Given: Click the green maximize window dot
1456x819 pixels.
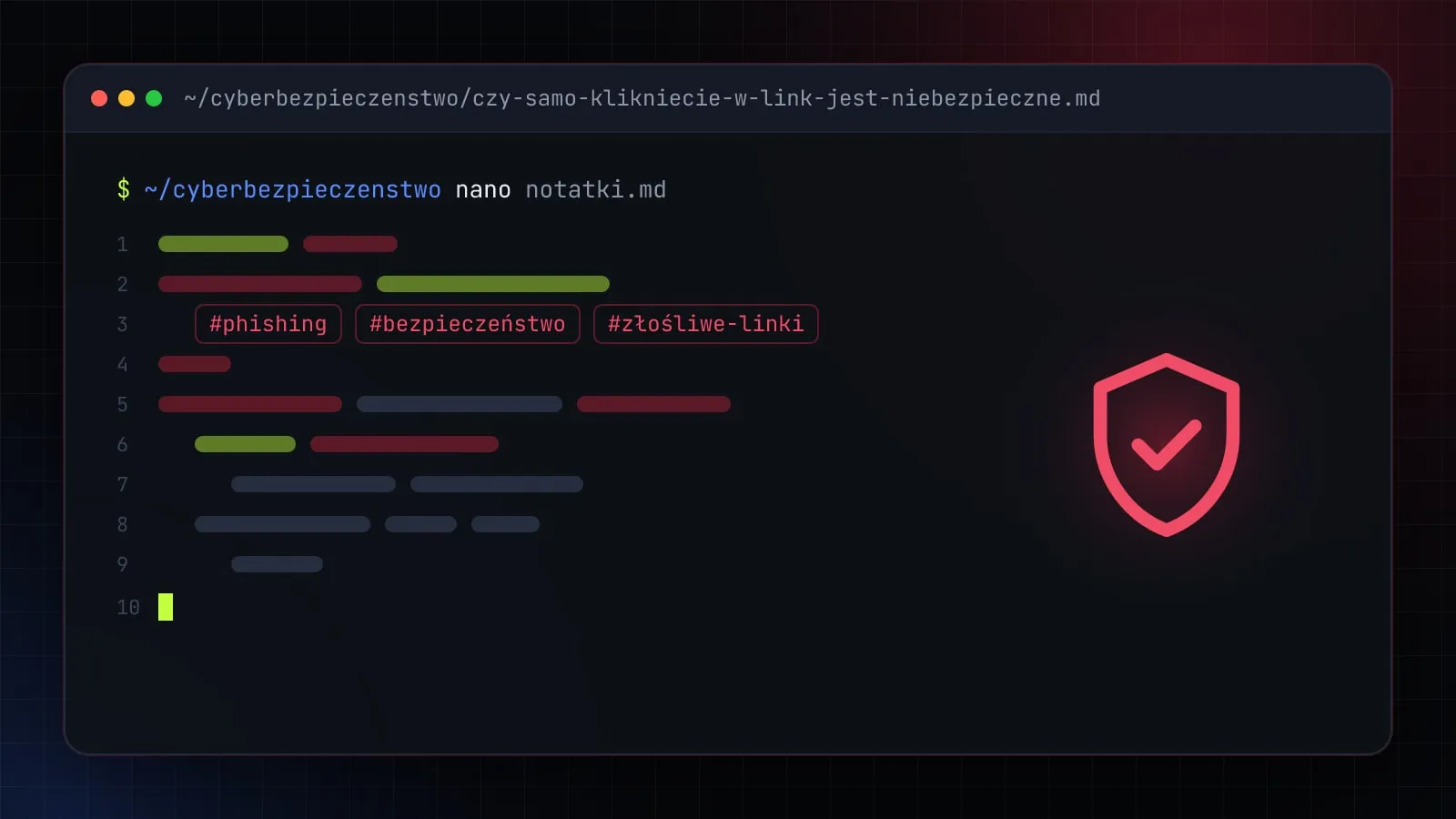Looking at the screenshot, I should 154,98.
